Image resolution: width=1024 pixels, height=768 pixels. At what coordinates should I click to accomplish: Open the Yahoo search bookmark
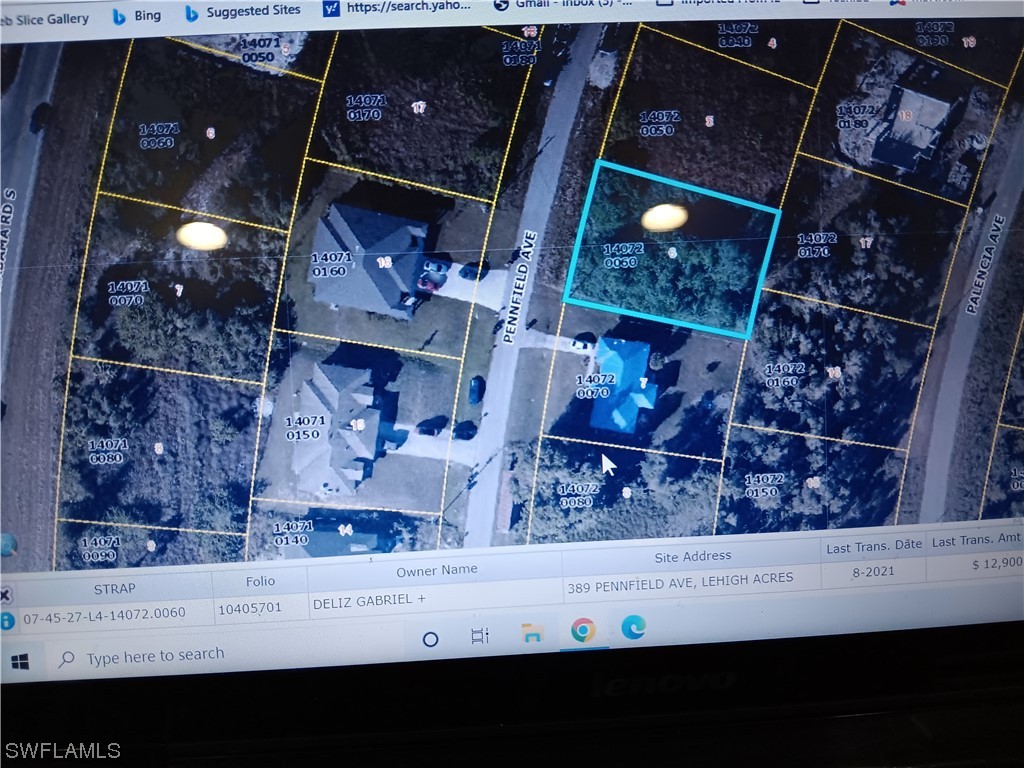(x=395, y=9)
